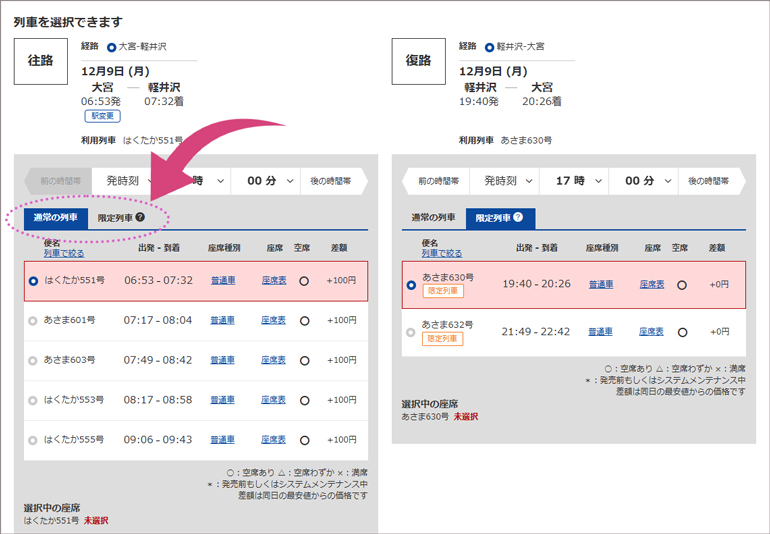770x534 pixels.
Task: Click 06:53 - 07:32 time text
Action: 158,281
